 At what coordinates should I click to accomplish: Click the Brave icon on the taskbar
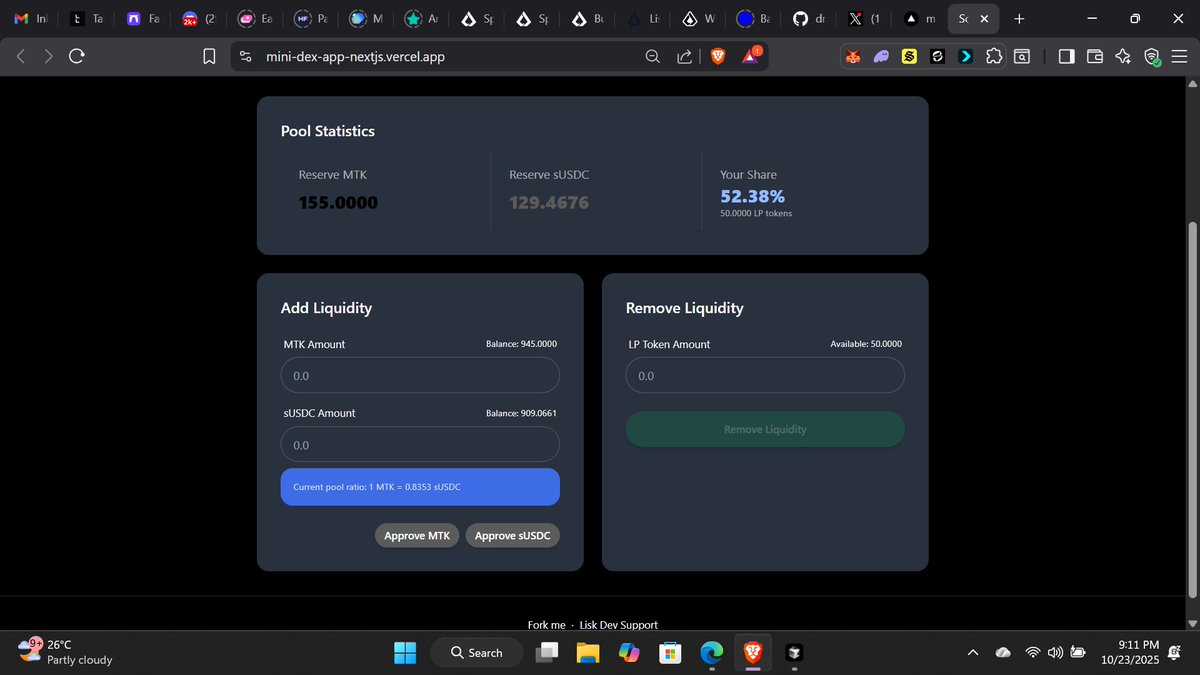tap(752, 653)
